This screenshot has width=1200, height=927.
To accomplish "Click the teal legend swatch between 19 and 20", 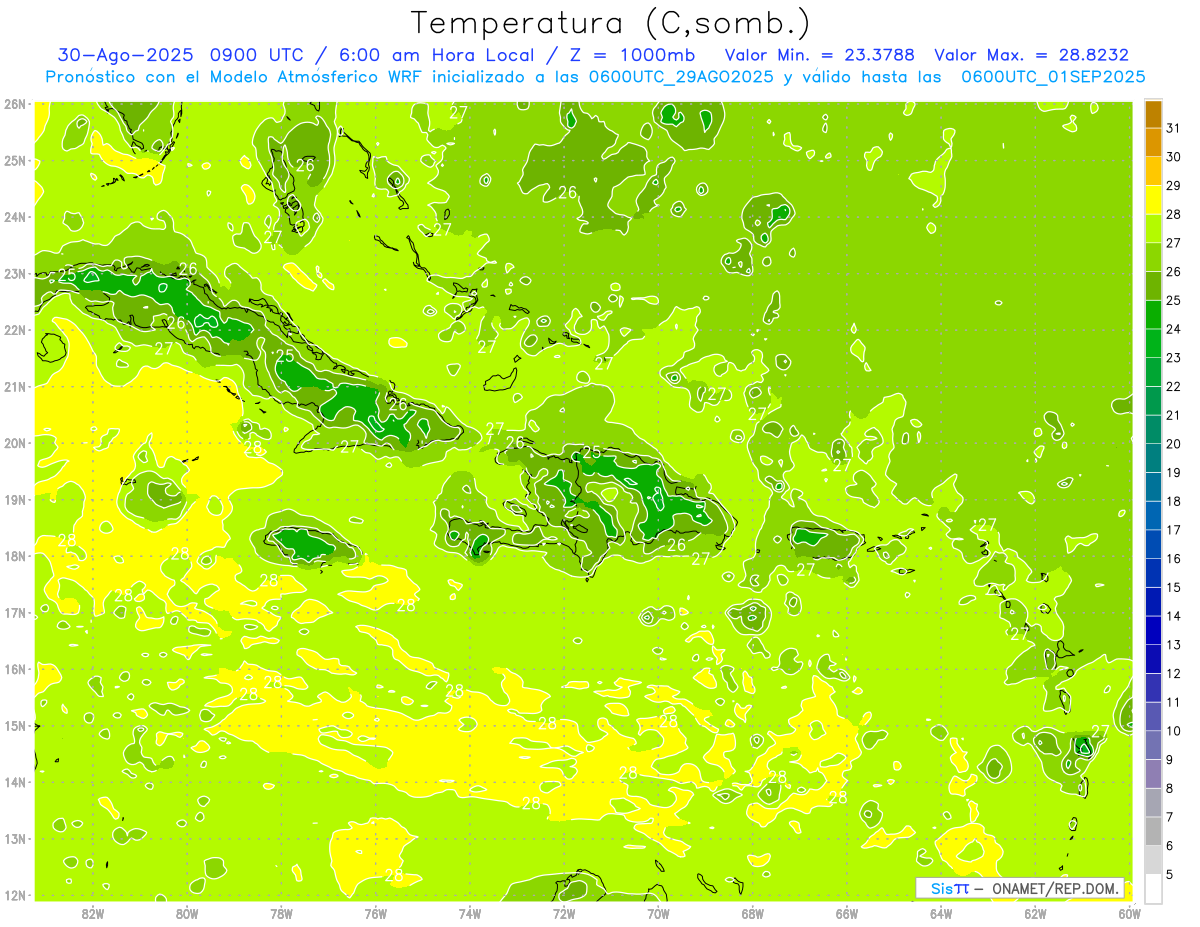I will coord(1153,458).
